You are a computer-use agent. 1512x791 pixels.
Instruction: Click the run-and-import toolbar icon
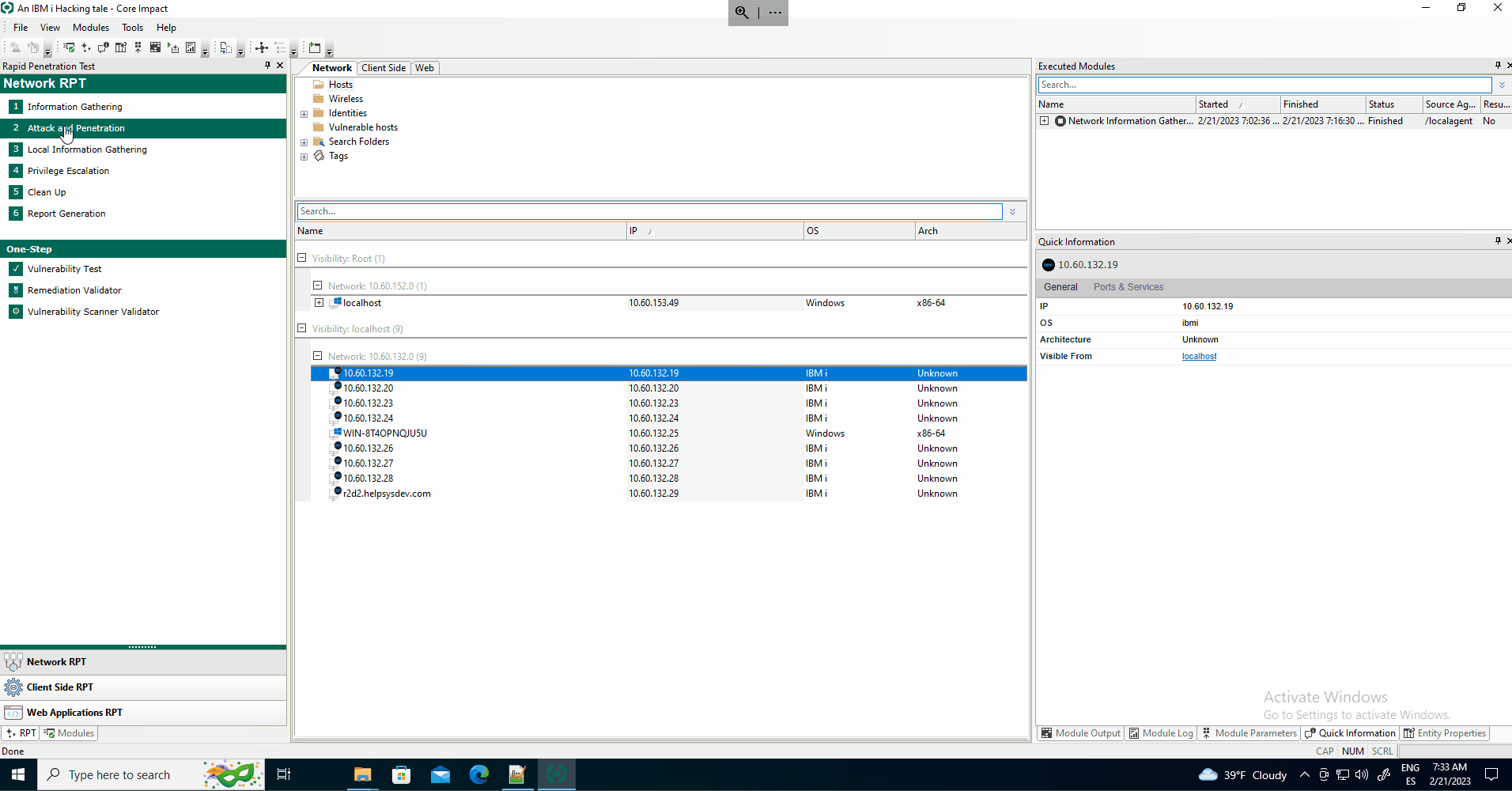(x=173, y=47)
